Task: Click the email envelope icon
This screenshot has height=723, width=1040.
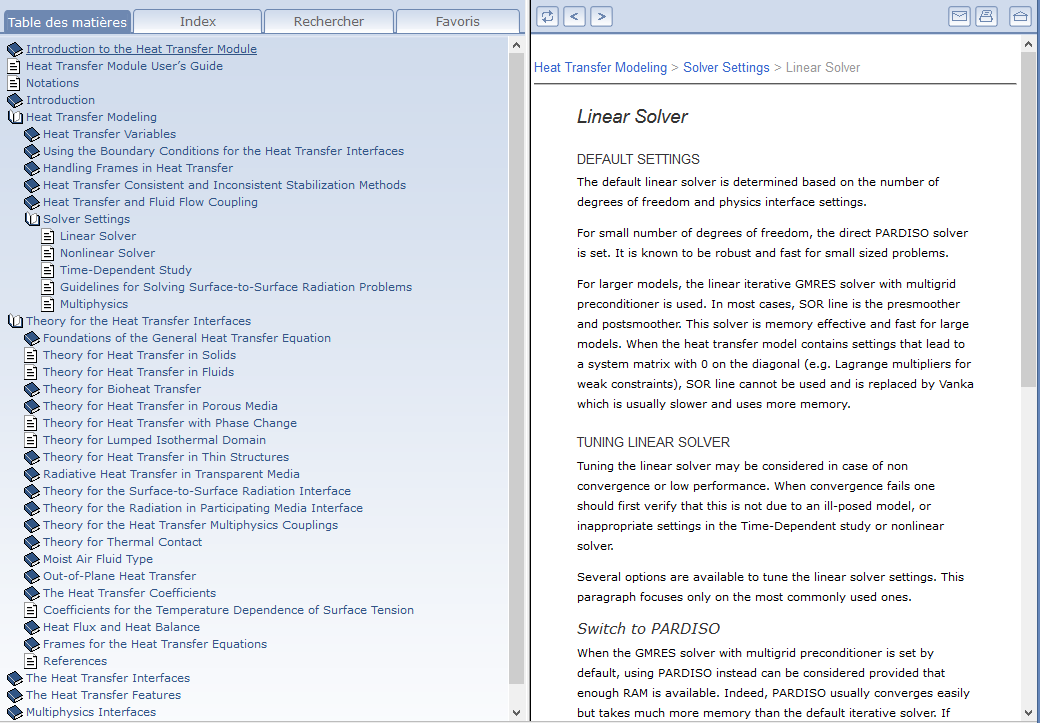Action: [x=960, y=16]
